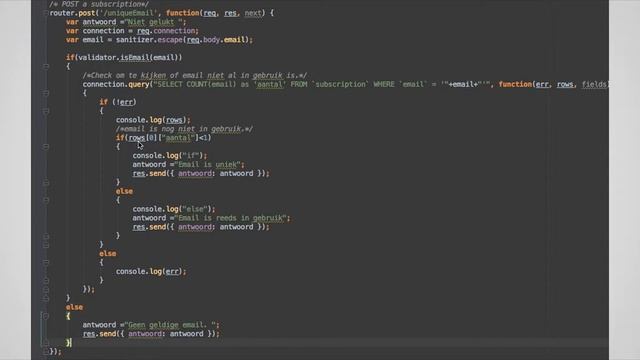This screenshot has width=640, height=360.
Task: Click connection.query call
Action: [x=116, y=84]
